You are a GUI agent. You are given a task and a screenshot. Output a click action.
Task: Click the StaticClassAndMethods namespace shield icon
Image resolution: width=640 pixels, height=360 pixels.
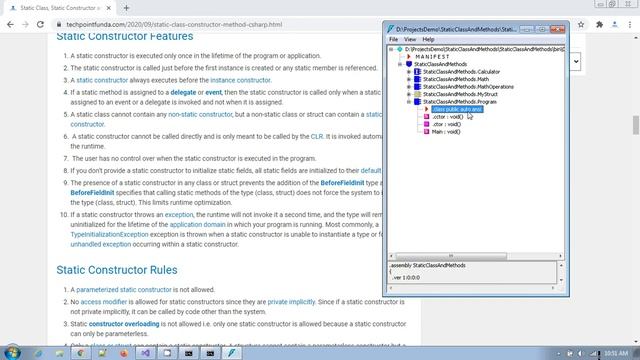pyautogui.click(x=409, y=64)
